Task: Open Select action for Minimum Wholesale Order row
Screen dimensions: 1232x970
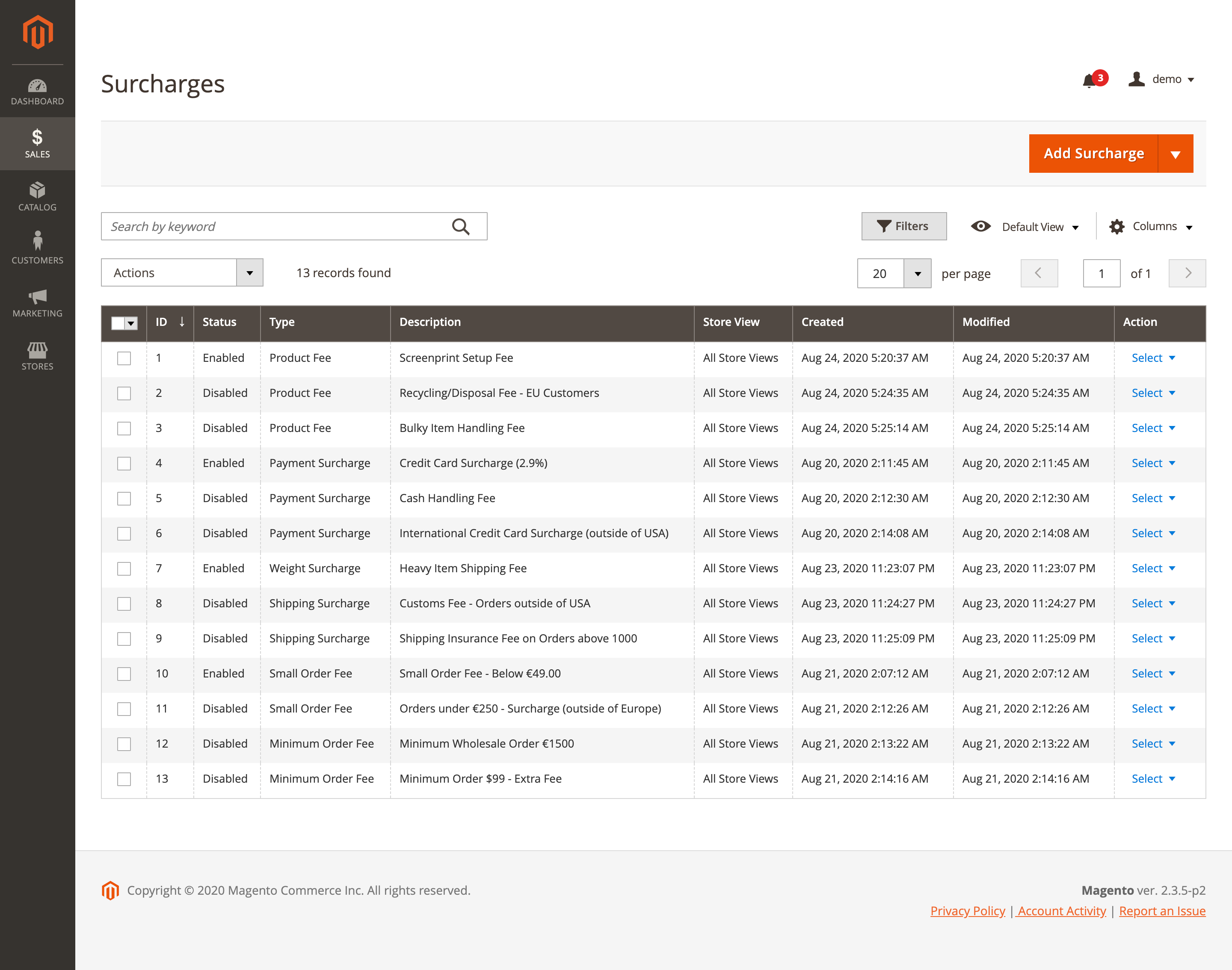Action: pyautogui.click(x=1153, y=744)
